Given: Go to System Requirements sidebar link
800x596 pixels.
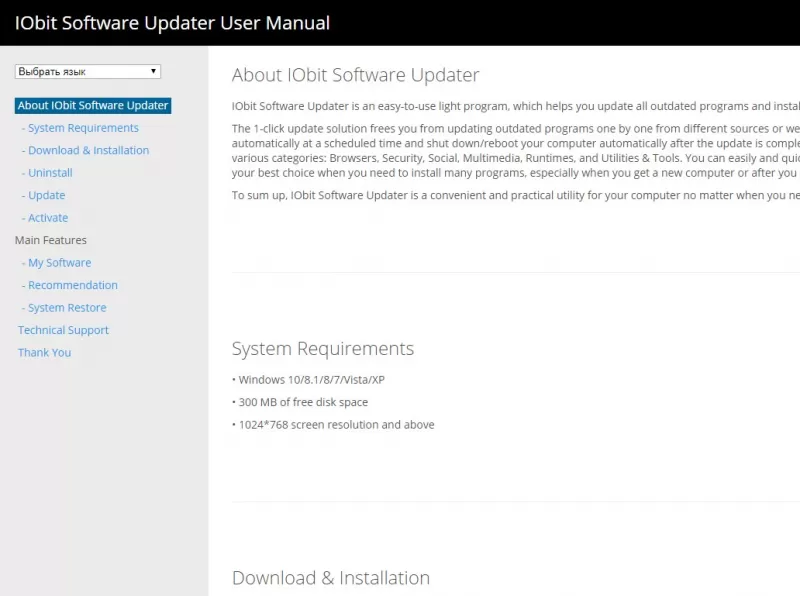Looking at the screenshot, I should (83, 128).
